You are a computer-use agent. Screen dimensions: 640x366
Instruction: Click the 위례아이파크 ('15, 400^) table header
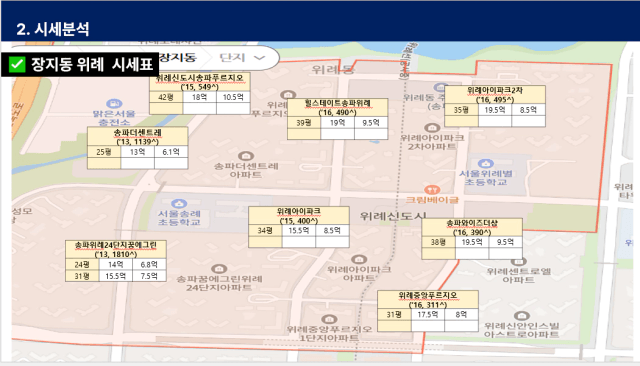point(299,216)
